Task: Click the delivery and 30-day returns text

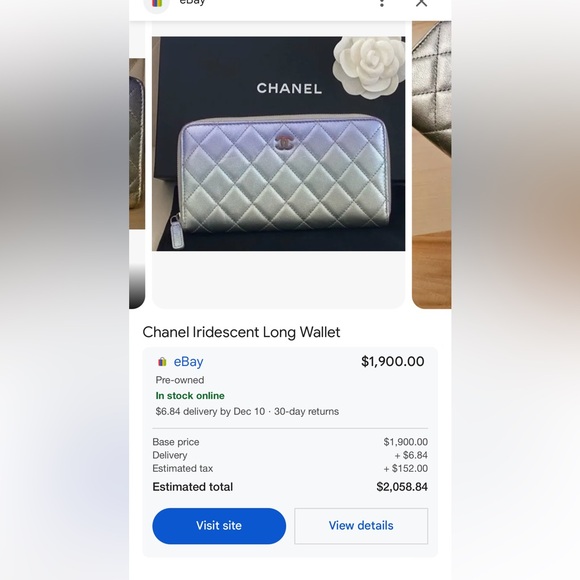Action: tap(247, 411)
